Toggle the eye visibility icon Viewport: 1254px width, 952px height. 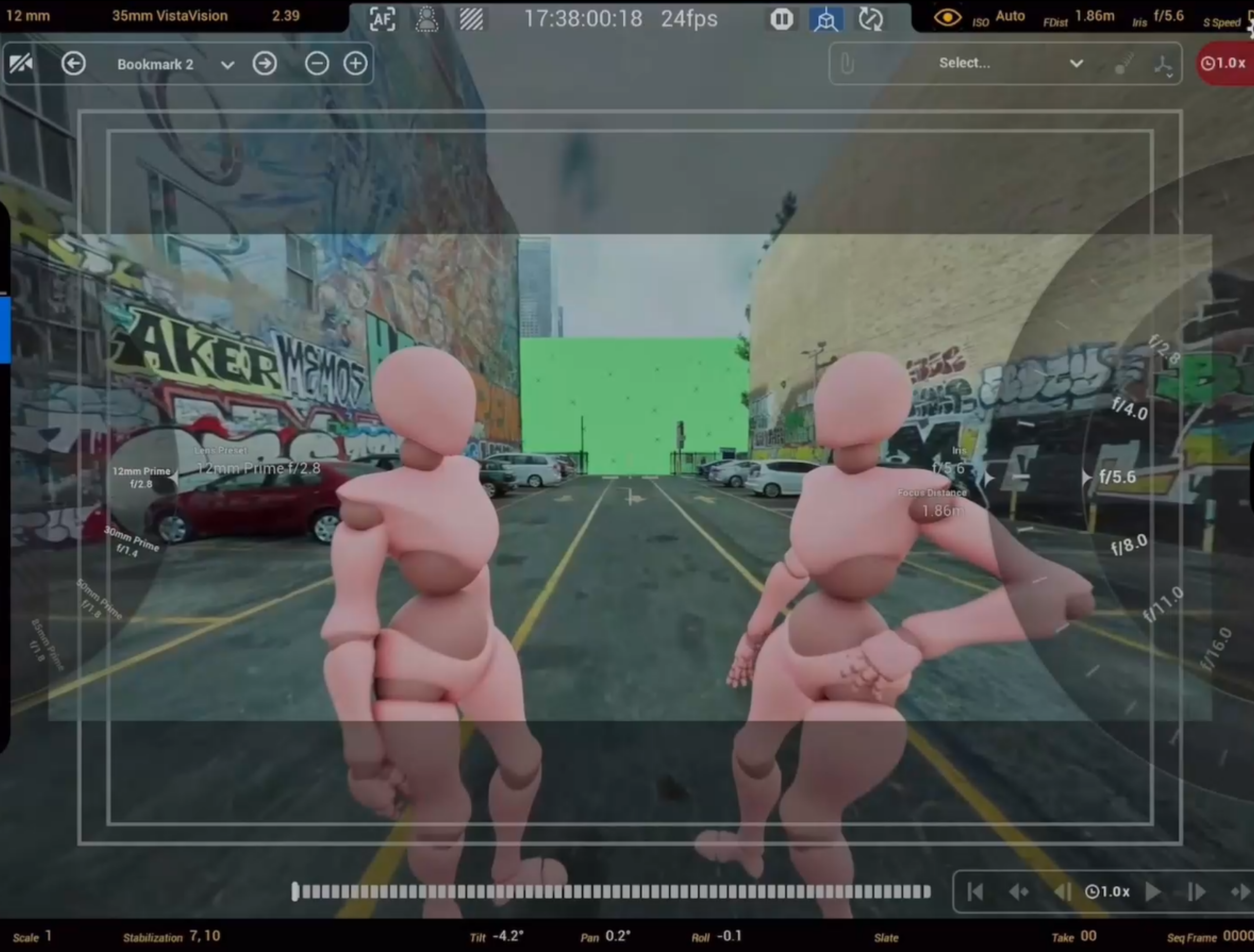(947, 18)
